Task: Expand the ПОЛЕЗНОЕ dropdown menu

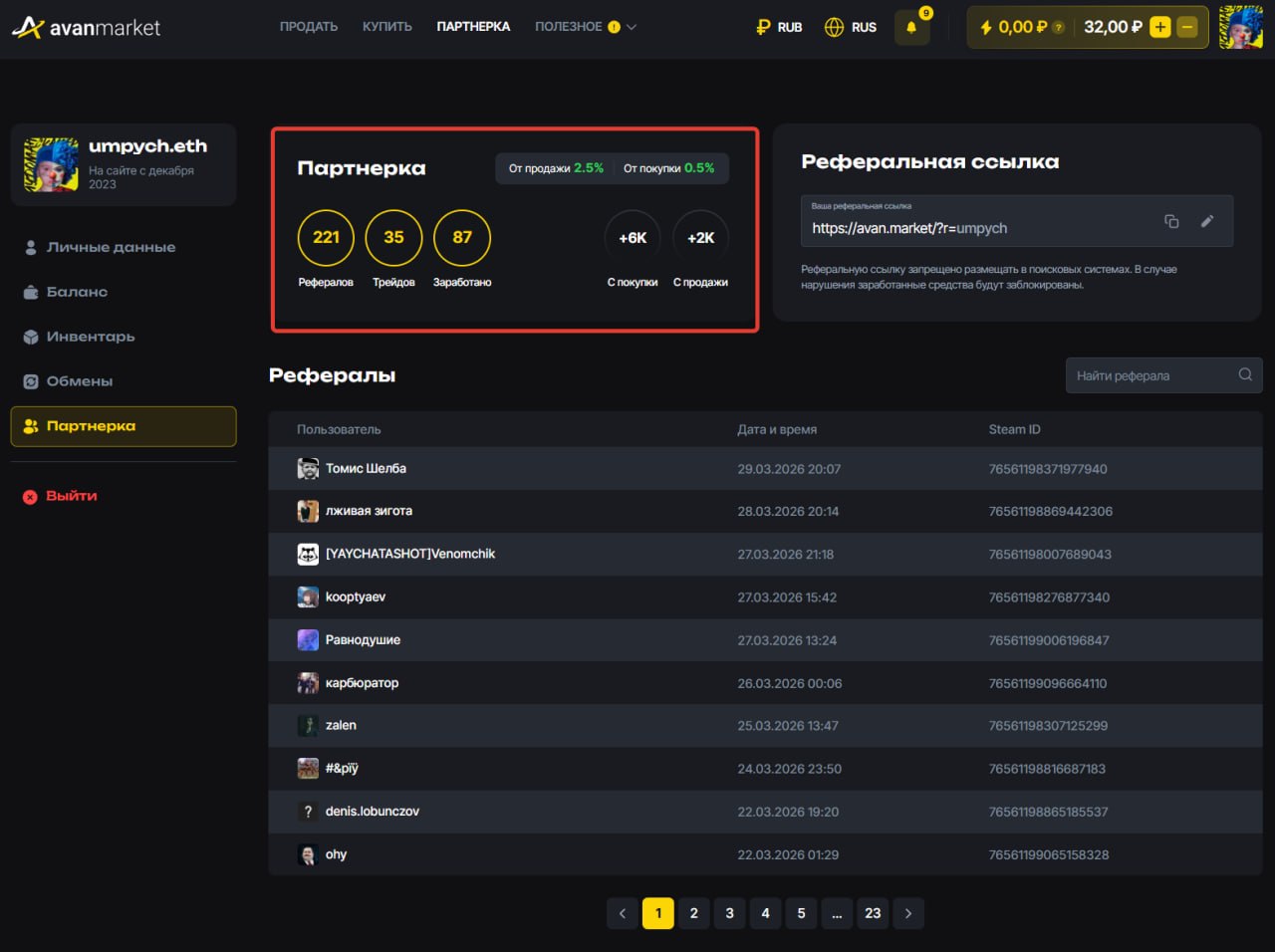Action: (585, 27)
